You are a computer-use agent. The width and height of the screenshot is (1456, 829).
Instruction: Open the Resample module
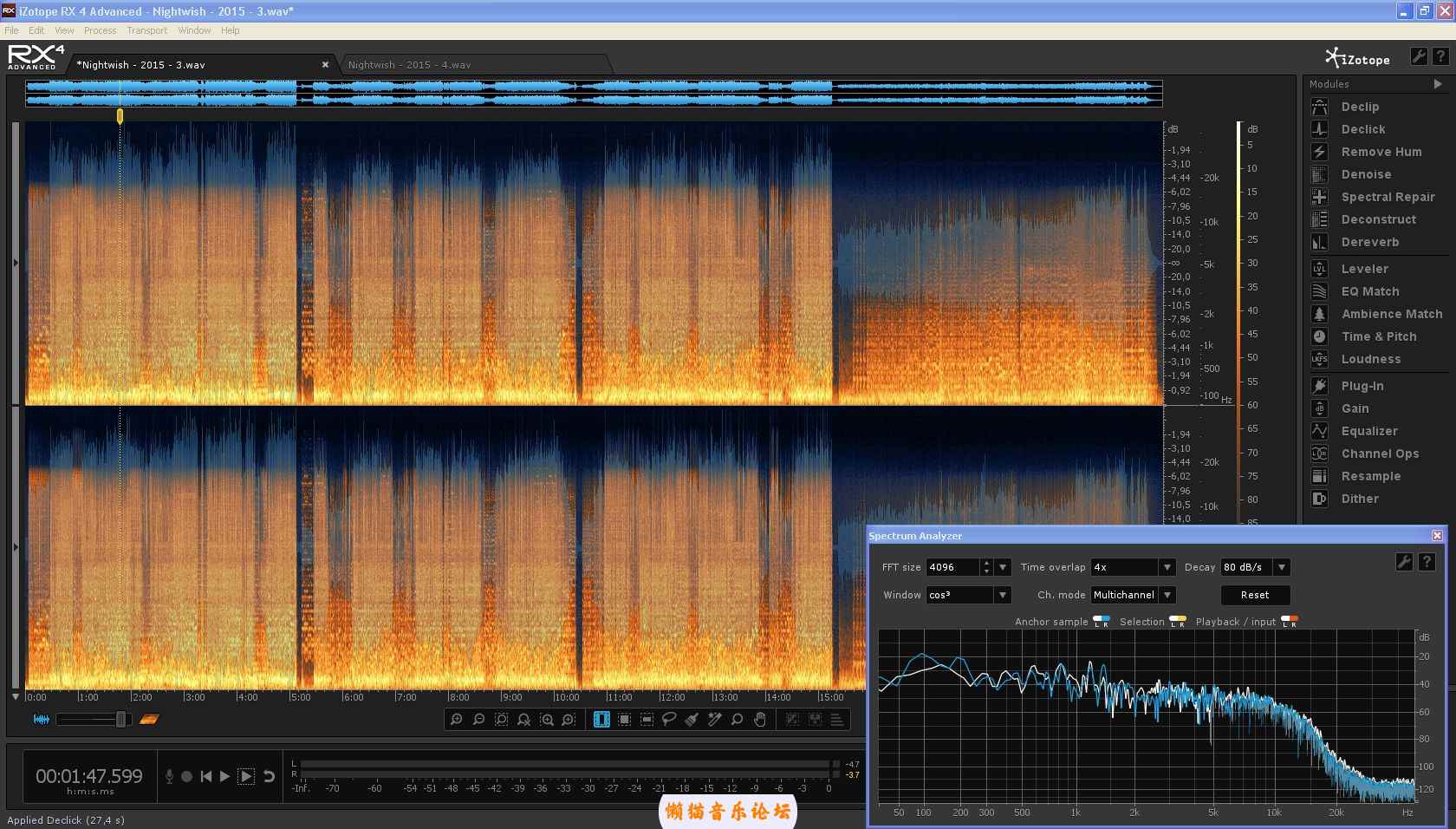pyautogui.click(x=1370, y=476)
